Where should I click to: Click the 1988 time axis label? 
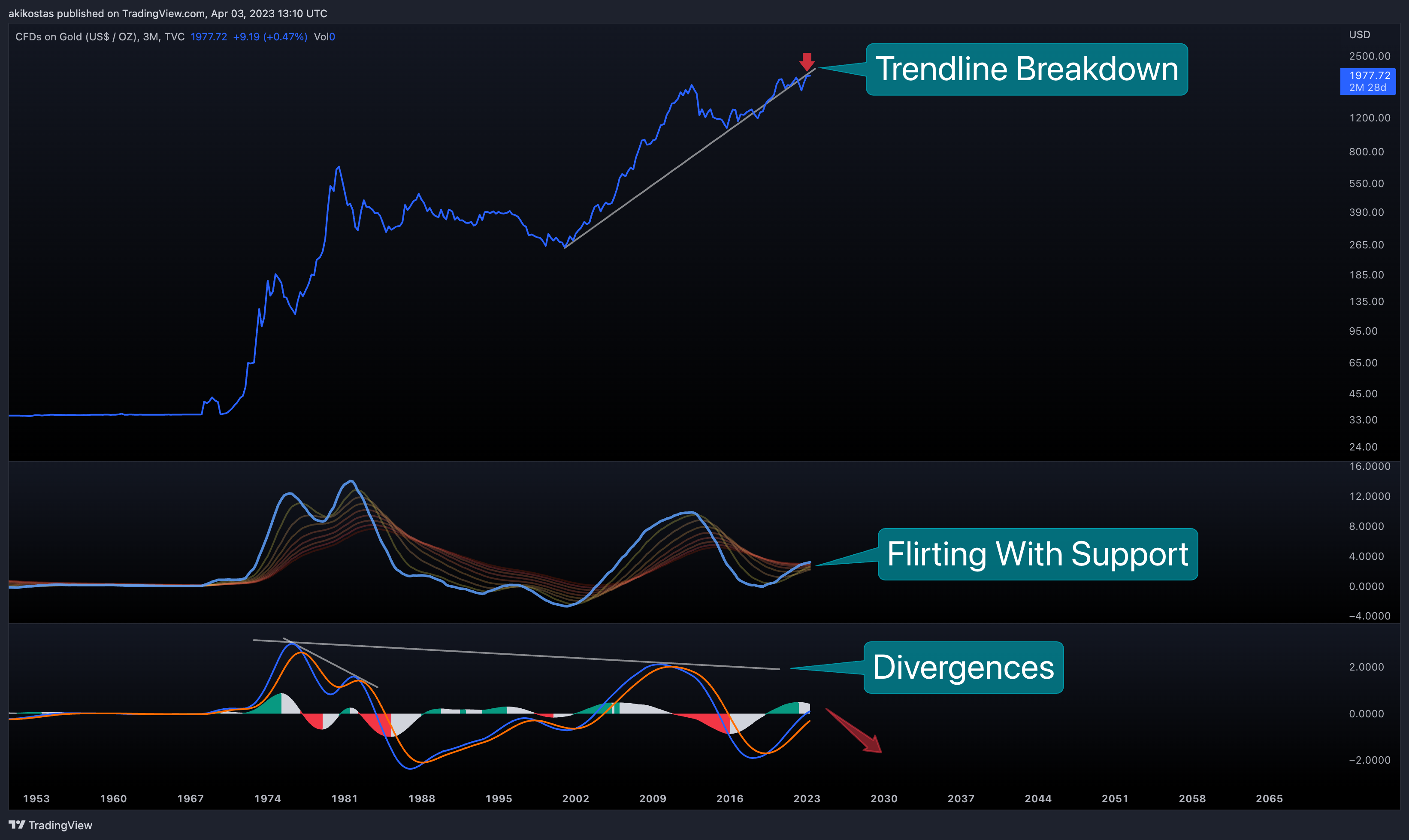click(x=422, y=799)
